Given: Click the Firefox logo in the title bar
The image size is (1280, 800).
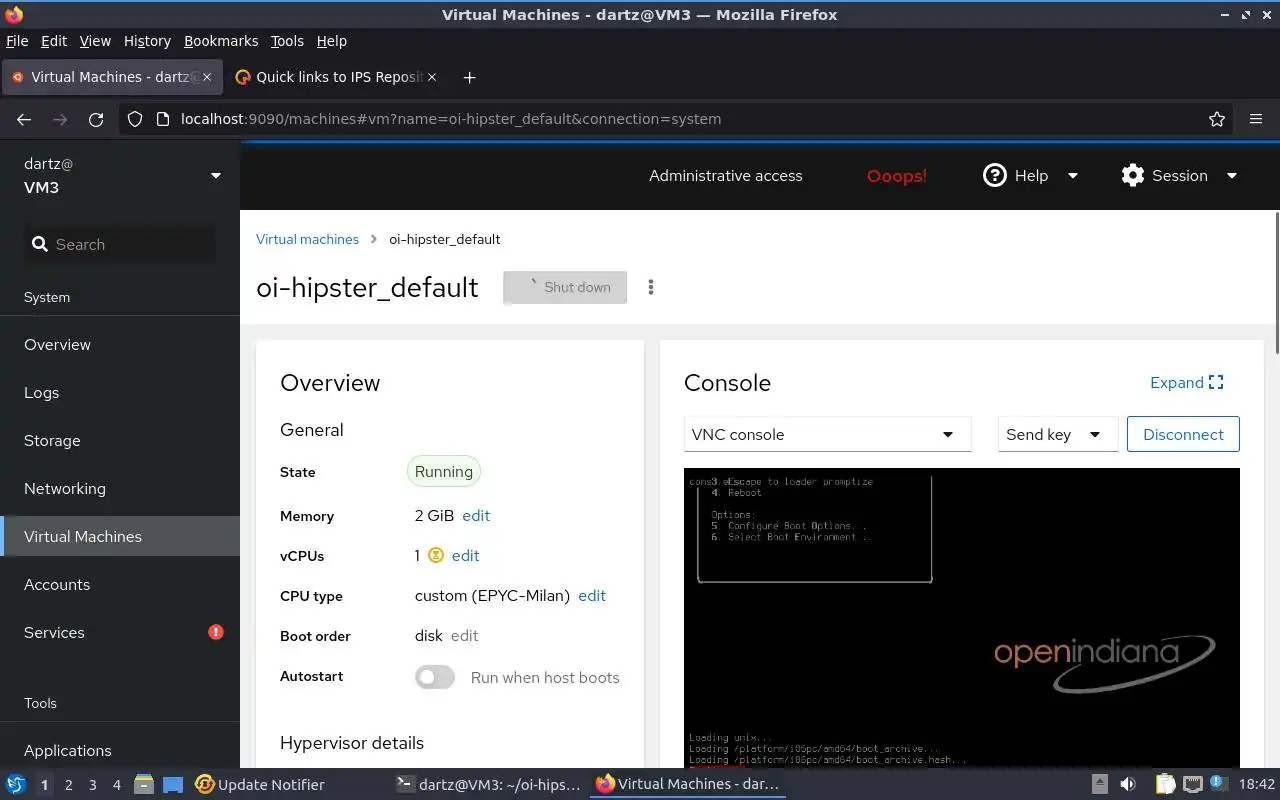Looking at the screenshot, I should pyautogui.click(x=13, y=14).
